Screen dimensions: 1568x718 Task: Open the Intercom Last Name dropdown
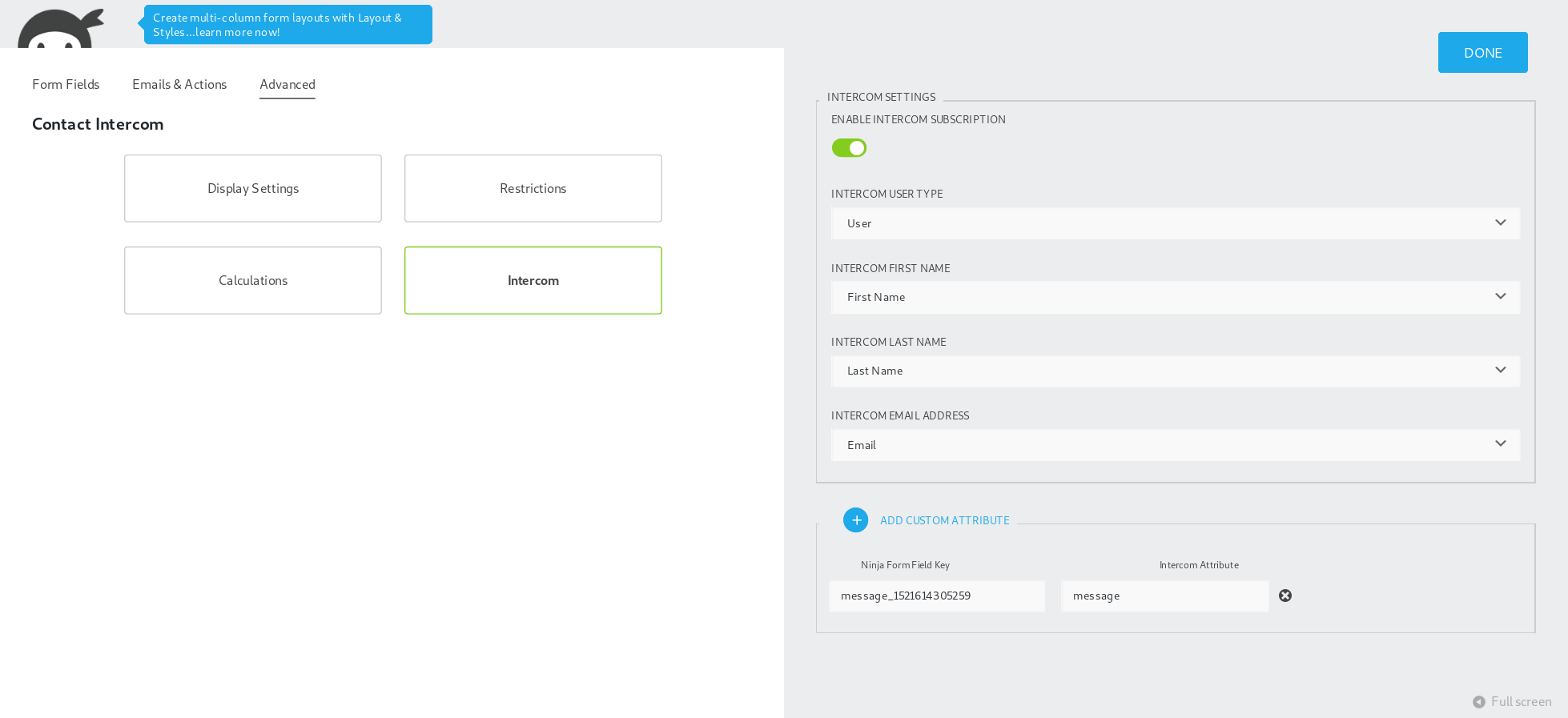coord(1175,371)
